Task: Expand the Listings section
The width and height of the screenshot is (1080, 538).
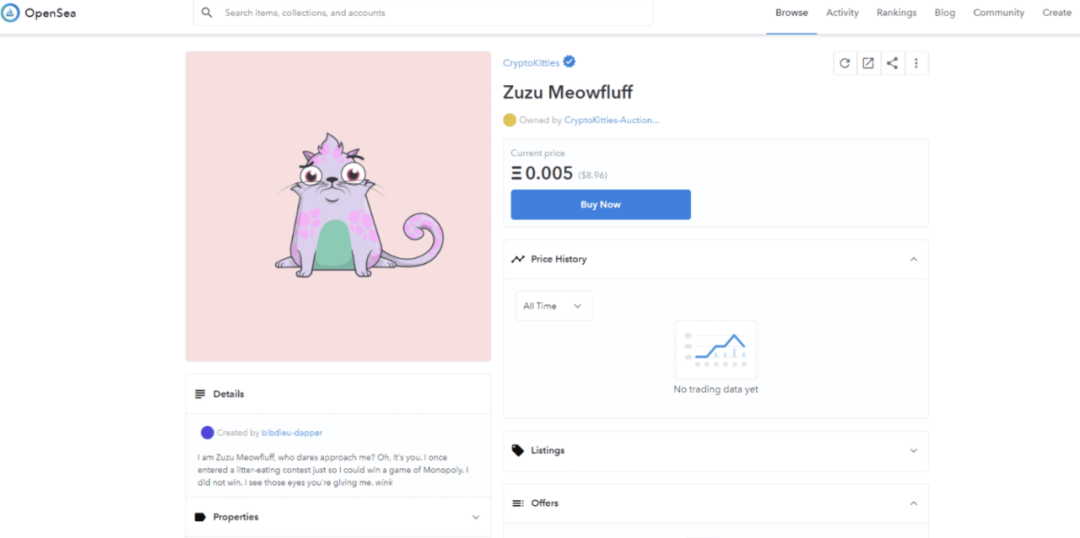Action: click(x=913, y=451)
